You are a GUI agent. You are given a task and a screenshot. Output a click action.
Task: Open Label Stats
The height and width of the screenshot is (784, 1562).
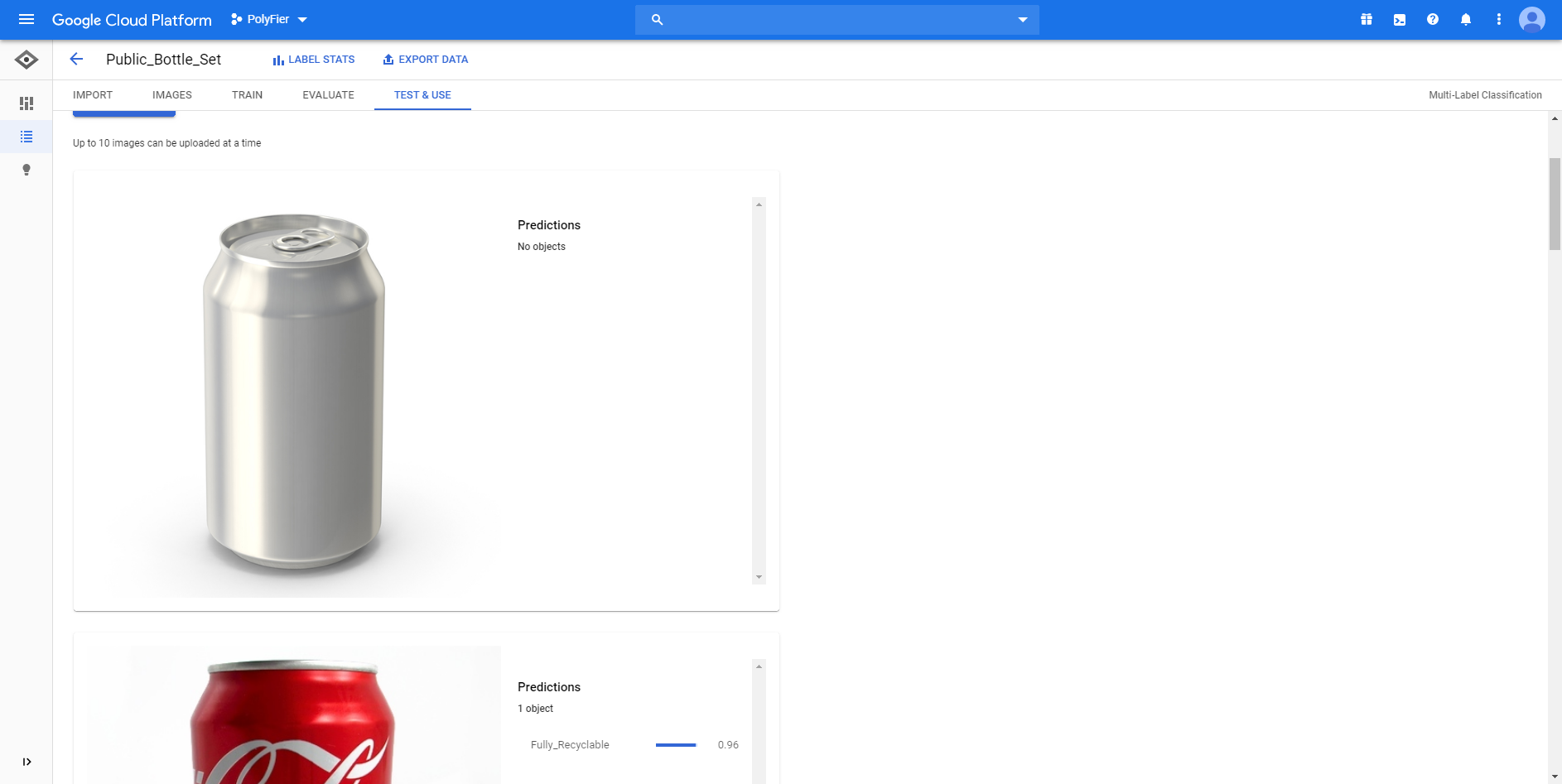pos(314,60)
